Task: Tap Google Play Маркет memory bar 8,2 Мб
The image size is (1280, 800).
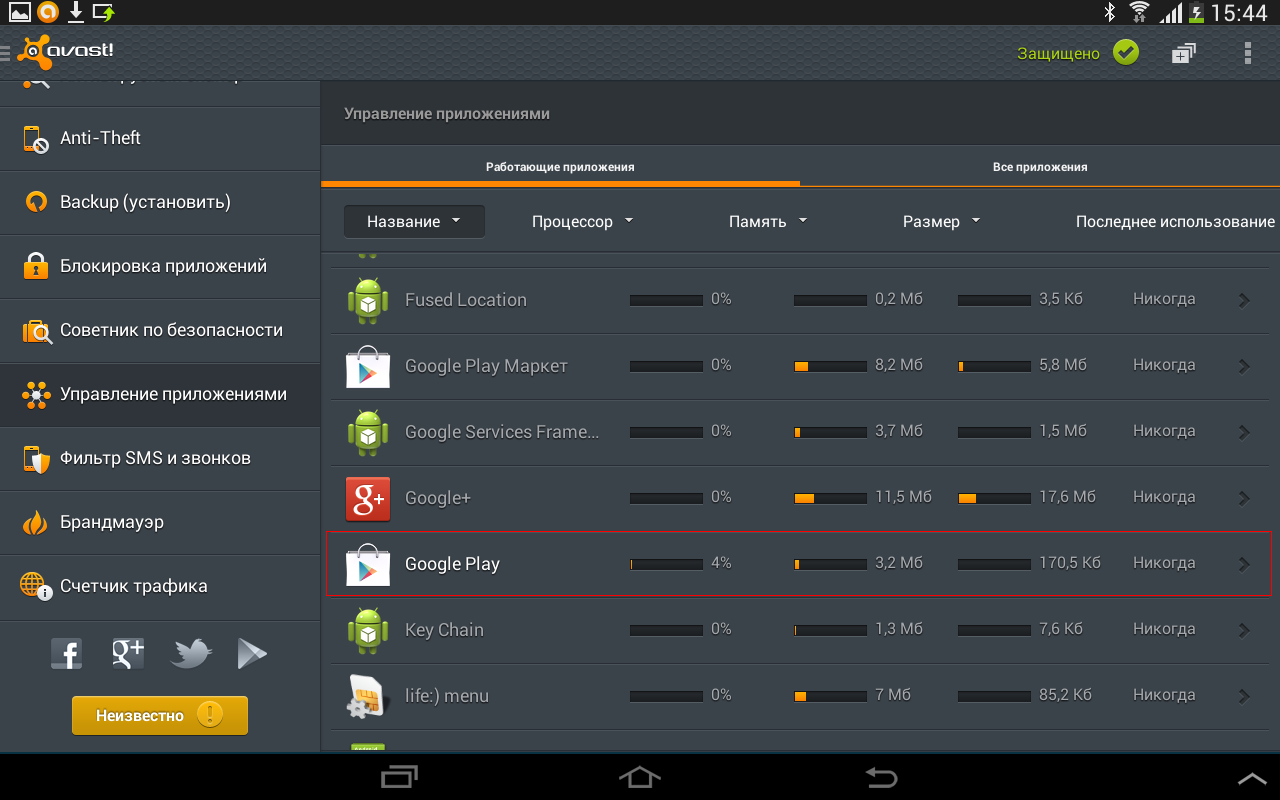Action: click(830, 366)
